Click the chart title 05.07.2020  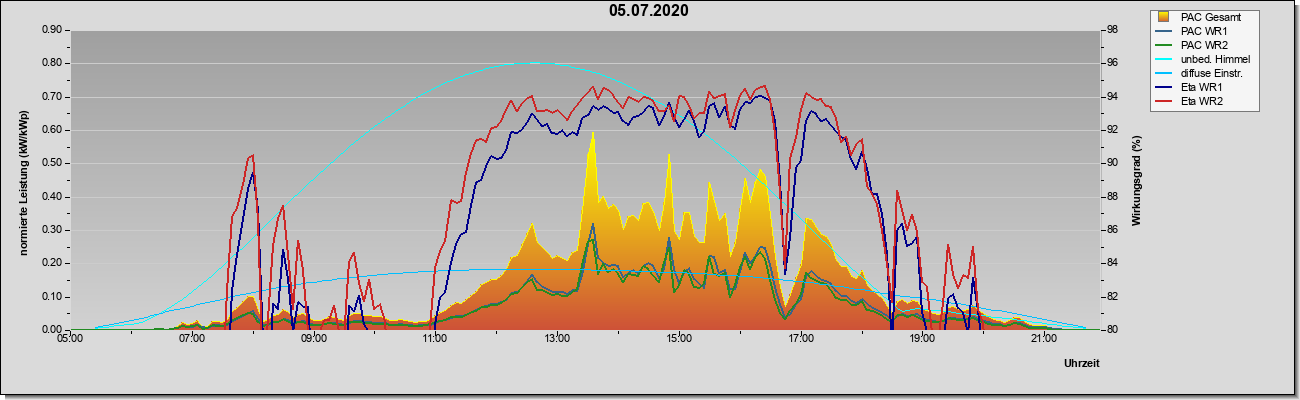click(x=648, y=12)
